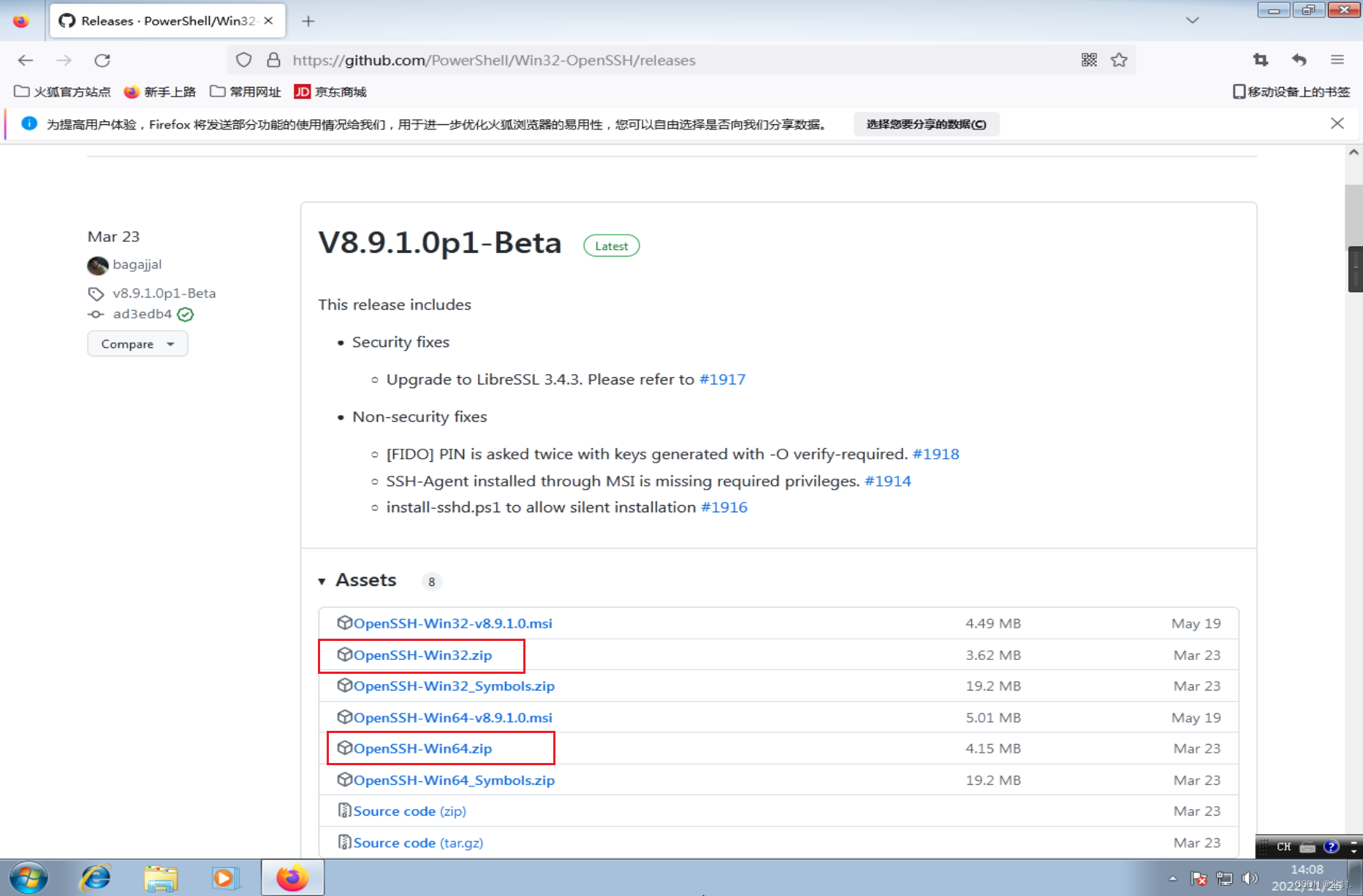This screenshot has width=1363, height=896.
Task: Open language bar help question icon
Action: click(1332, 846)
